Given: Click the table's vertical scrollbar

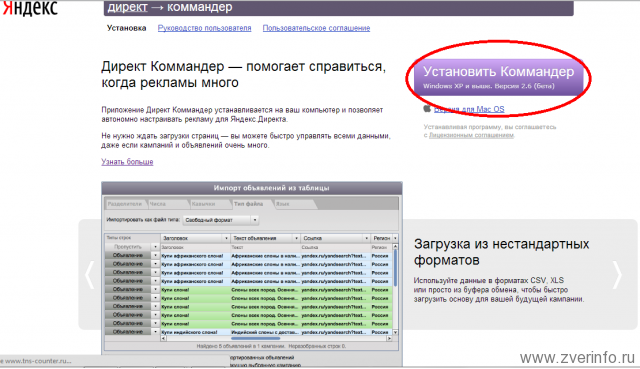Looking at the screenshot, I should [x=395, y=290].
